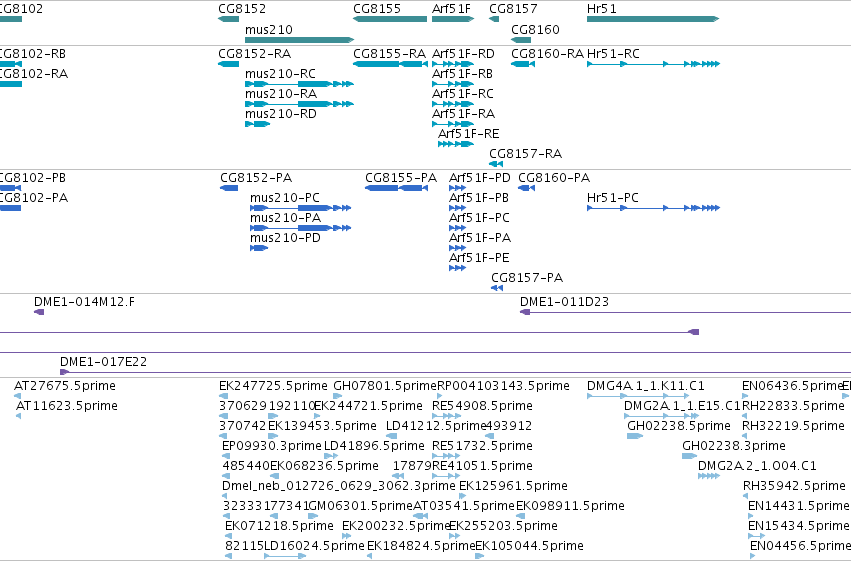Screen dimensions: 851x561
Task: Click EST LD41896.5prime
Action: [x=374, y=447]
